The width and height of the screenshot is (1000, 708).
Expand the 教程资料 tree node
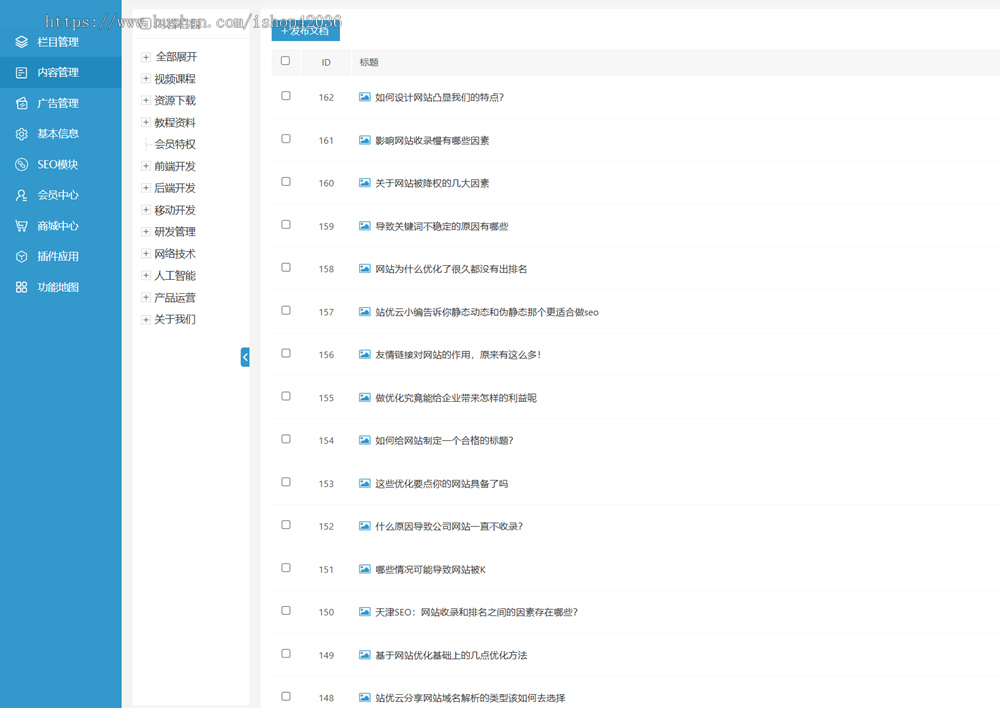[146, 122]
